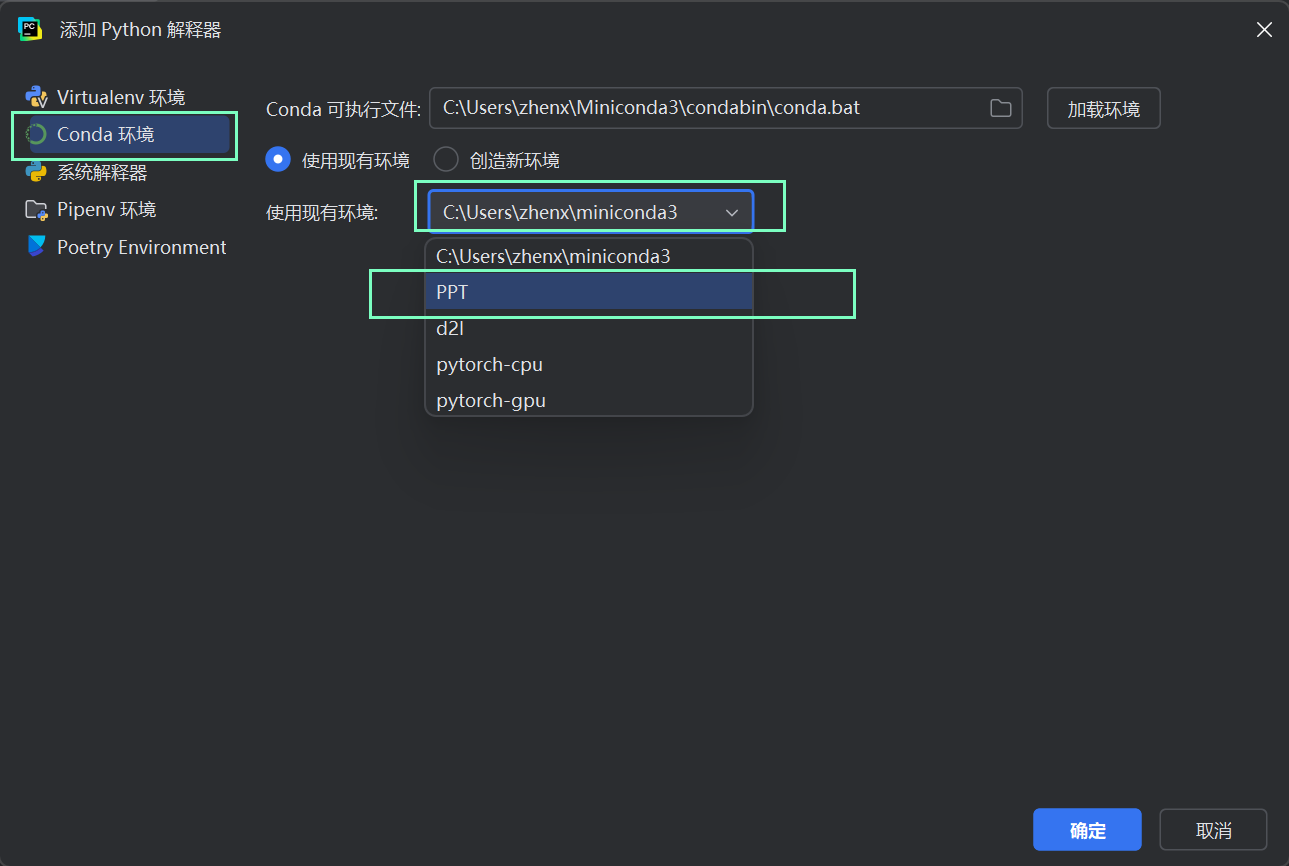Click the Conda environment ring icon
Viewport: 1289px width, 866px height.
(37, 134)
